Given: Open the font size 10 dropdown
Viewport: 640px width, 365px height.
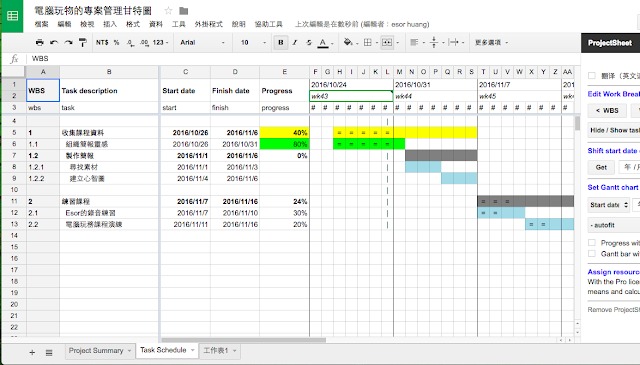Looking at the screenshot, I should pyautogui.click(x=253, y=42).
